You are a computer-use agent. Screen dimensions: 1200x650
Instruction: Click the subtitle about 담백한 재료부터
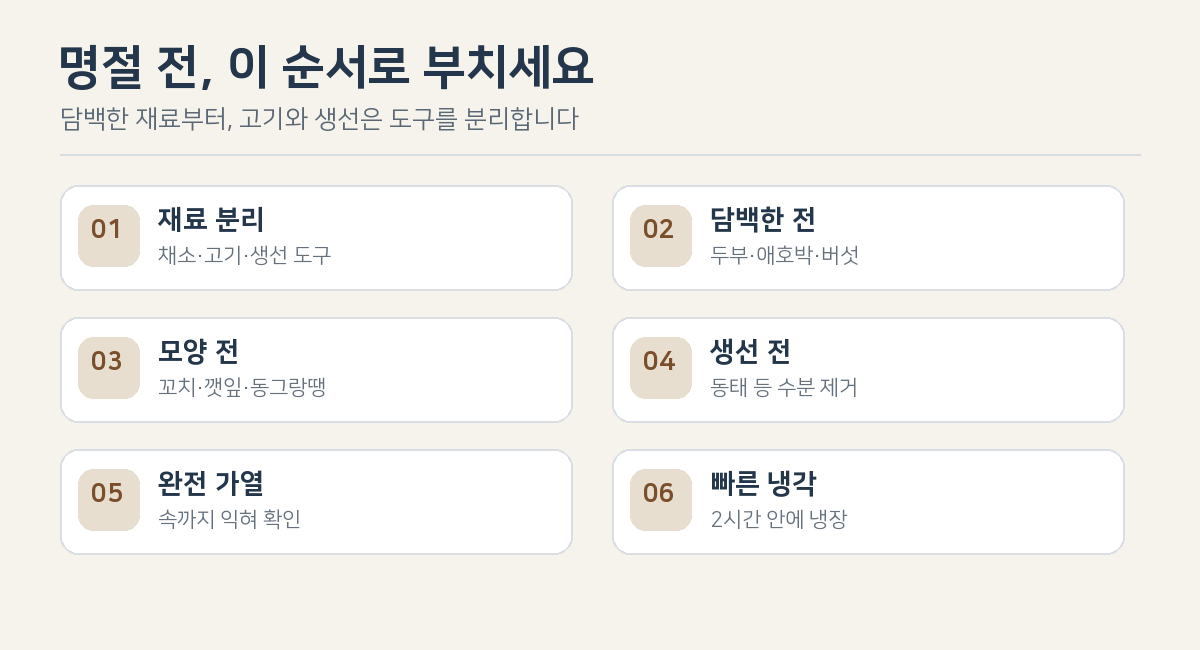click(x=319, y=119)
